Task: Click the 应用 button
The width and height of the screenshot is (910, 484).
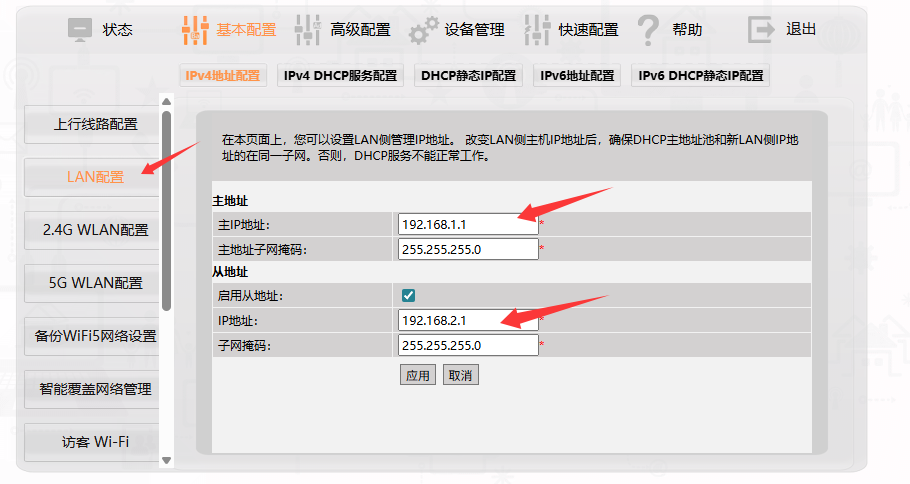Action: tap(418, 375)
